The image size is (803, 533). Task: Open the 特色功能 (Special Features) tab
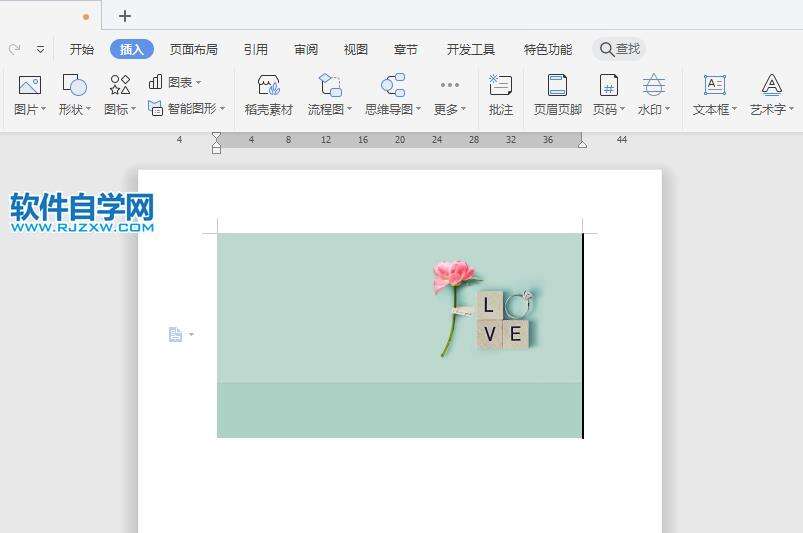pyautogui.click(x=547, y=49)
